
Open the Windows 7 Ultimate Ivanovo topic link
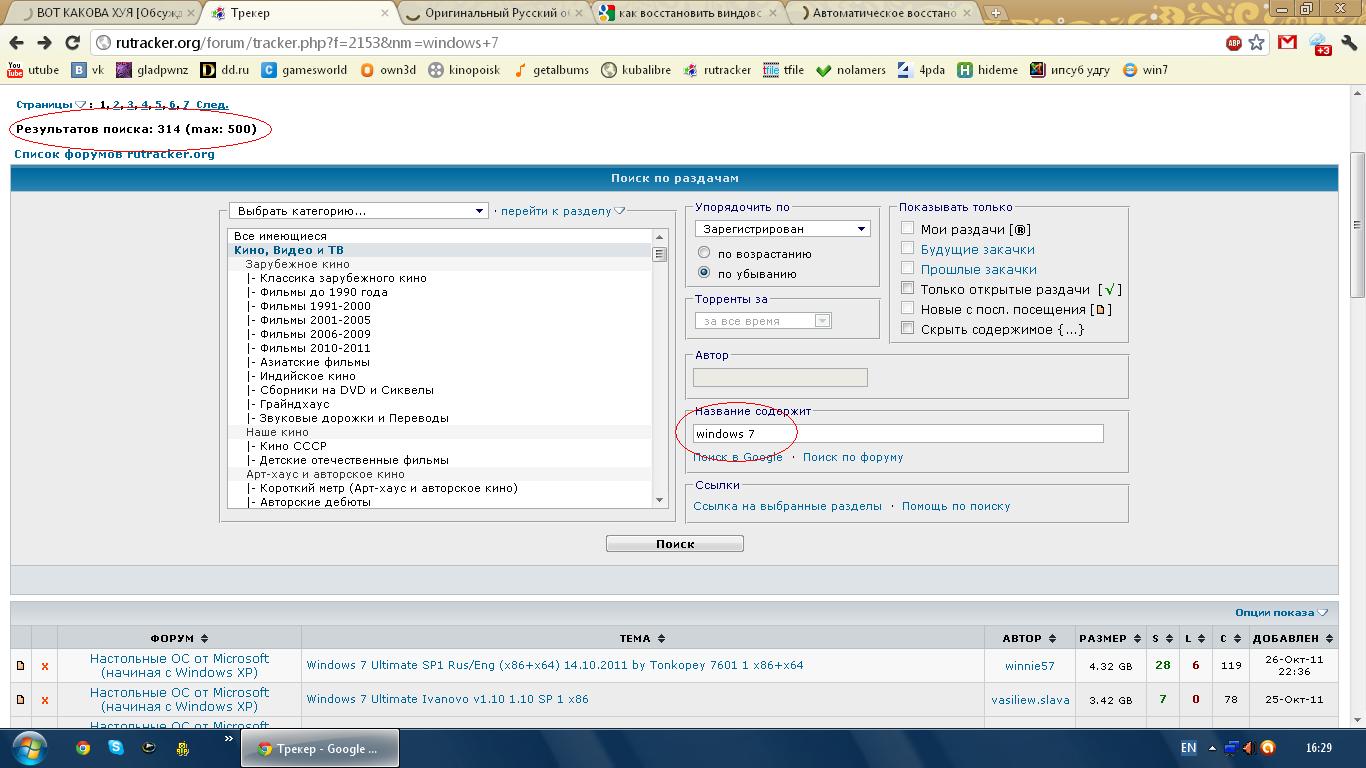coord(447,699)
